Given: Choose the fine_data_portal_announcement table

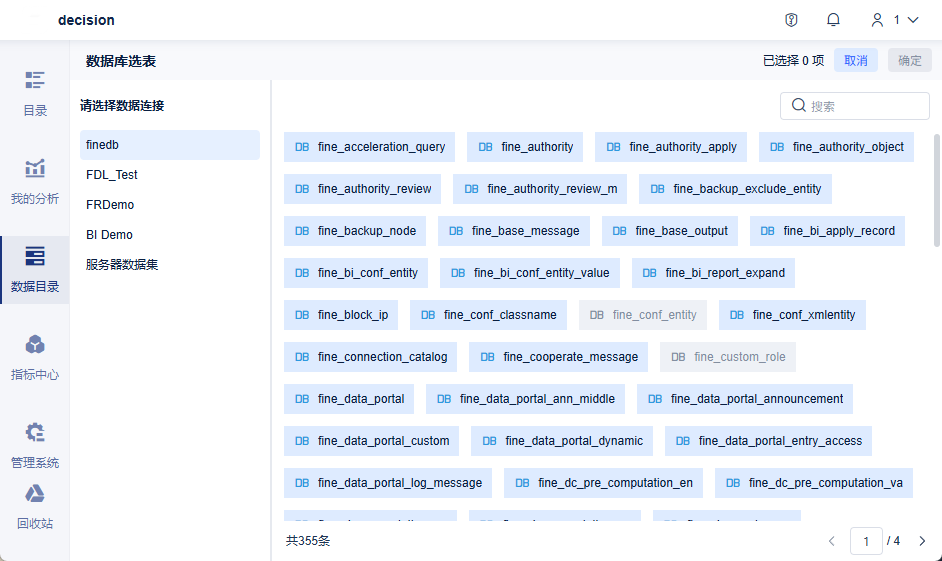Looking at the screenshot, I should (745, 399).
